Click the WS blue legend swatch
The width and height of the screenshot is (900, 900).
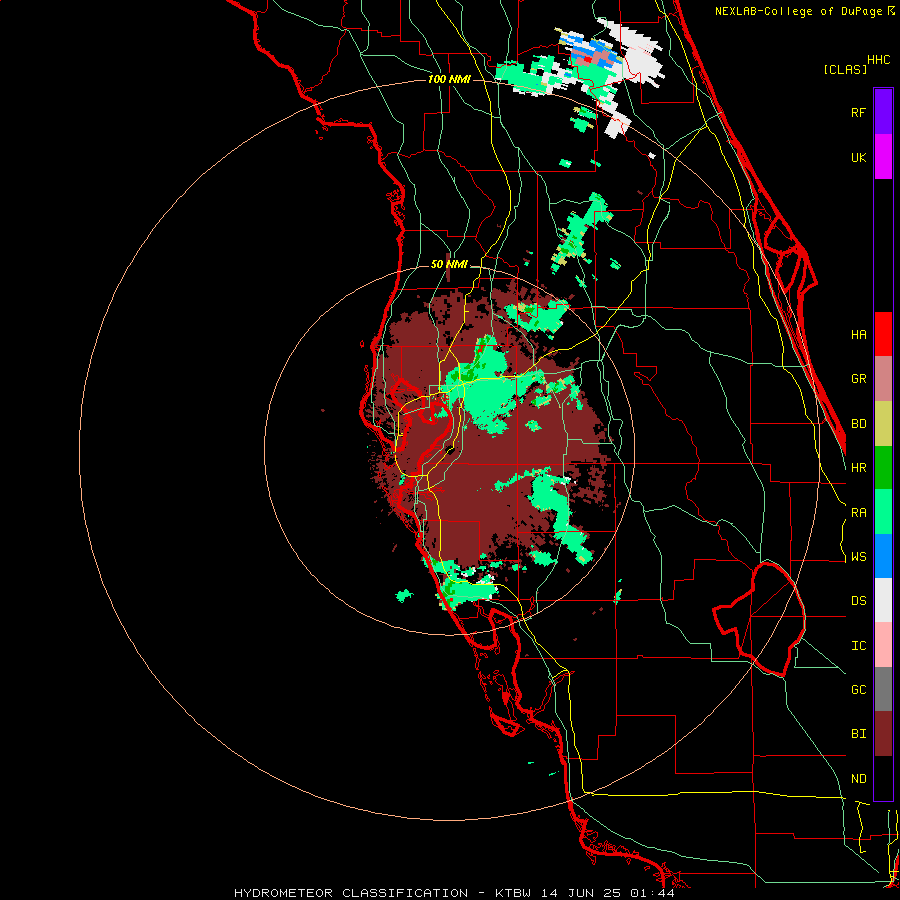pos(883,556)
